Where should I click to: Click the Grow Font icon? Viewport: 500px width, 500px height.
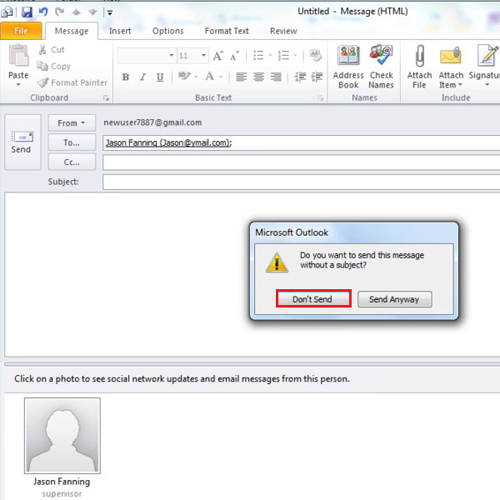(x=218, y=56)
